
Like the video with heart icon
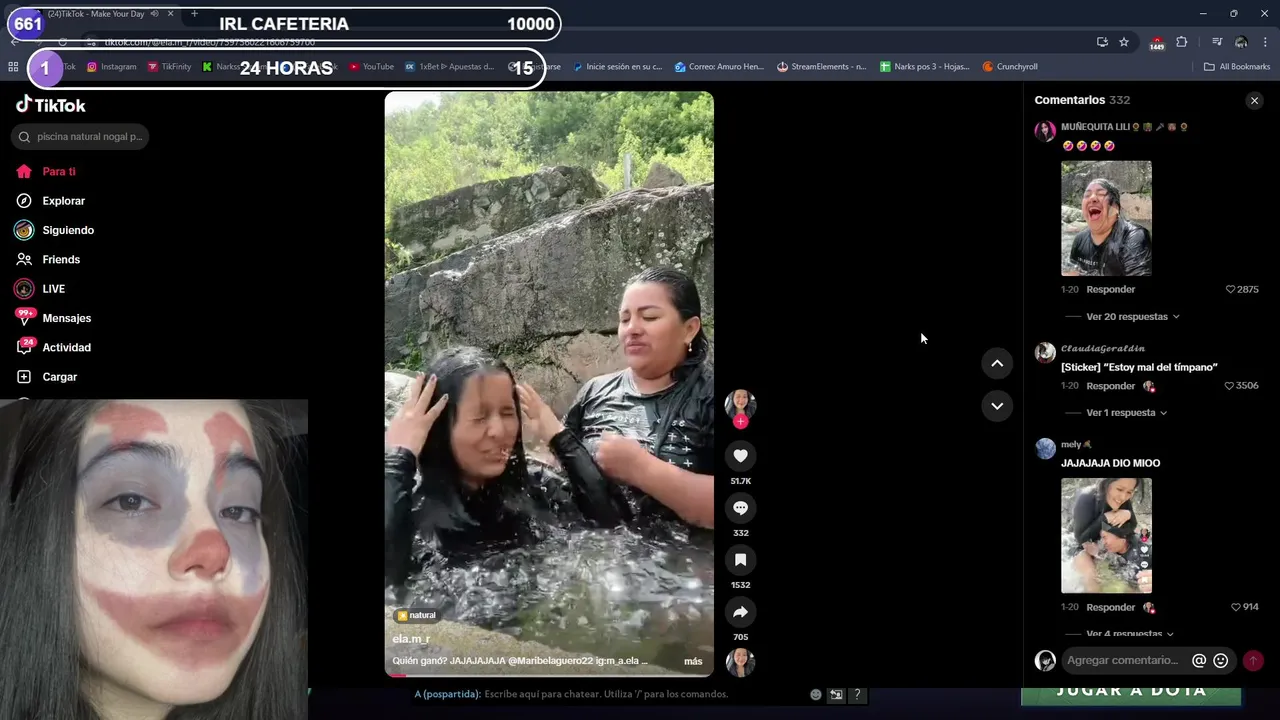coord(740,456)
